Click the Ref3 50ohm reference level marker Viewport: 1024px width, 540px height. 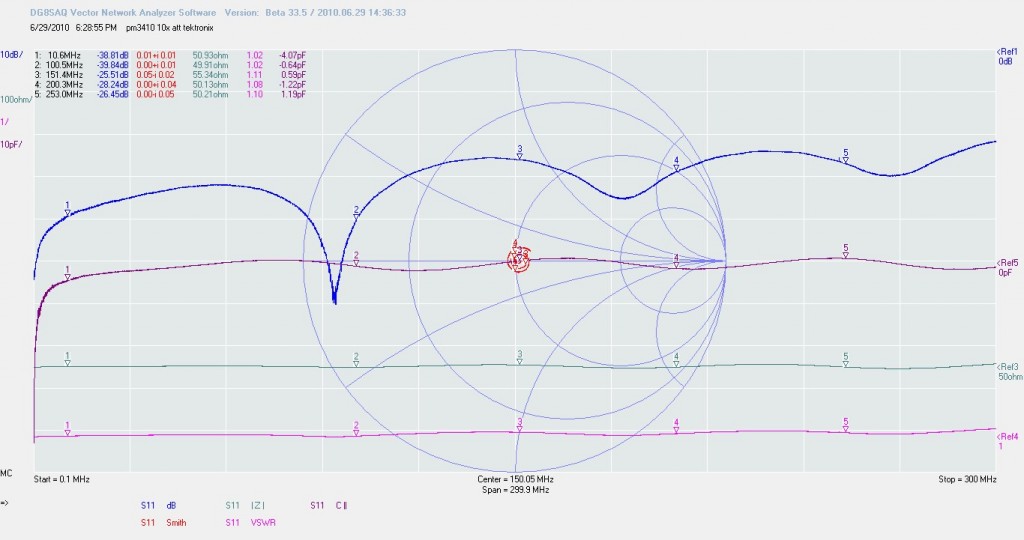(1006, 371)
